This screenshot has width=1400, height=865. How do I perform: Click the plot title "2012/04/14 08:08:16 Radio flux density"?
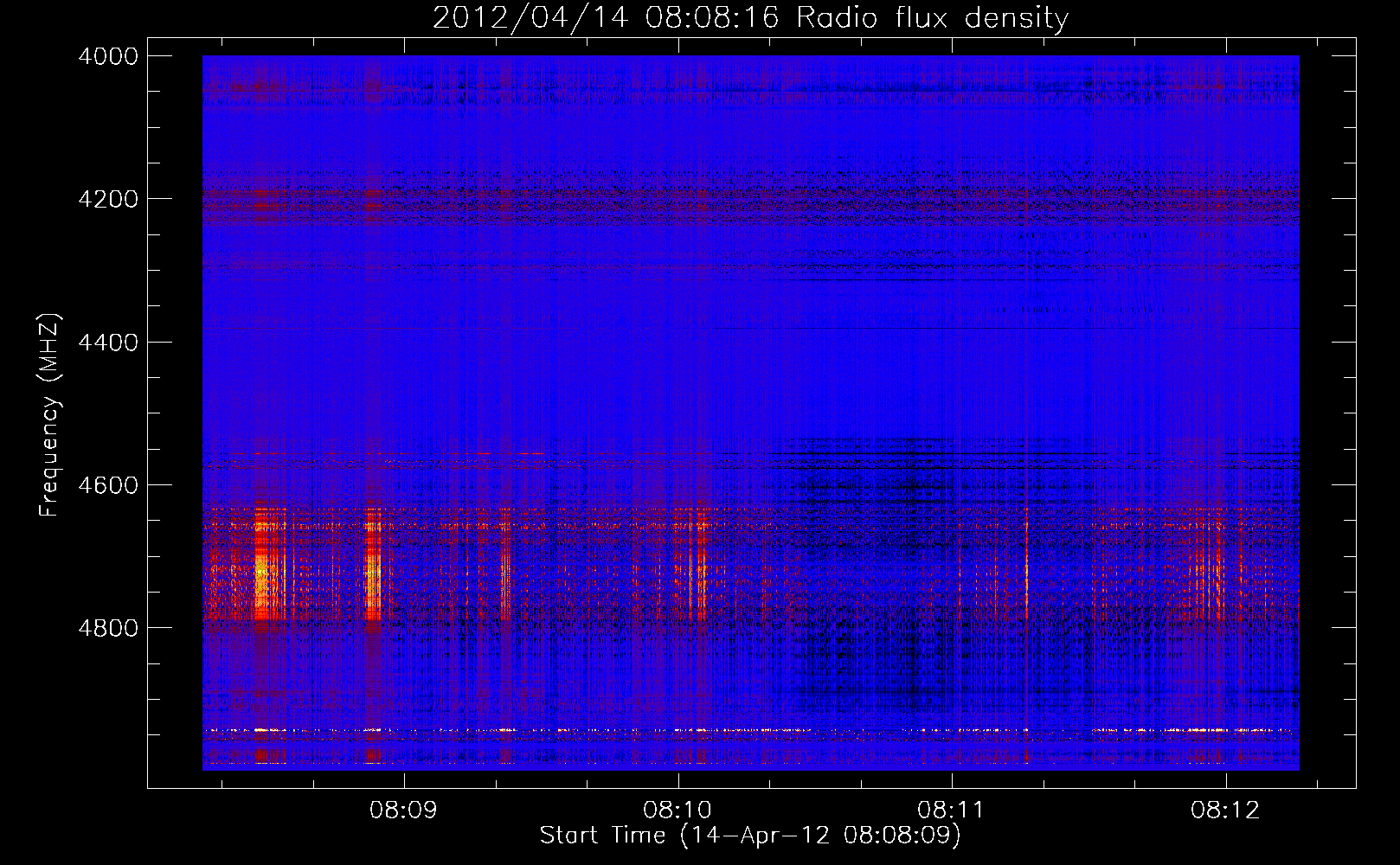coord(750,17)
